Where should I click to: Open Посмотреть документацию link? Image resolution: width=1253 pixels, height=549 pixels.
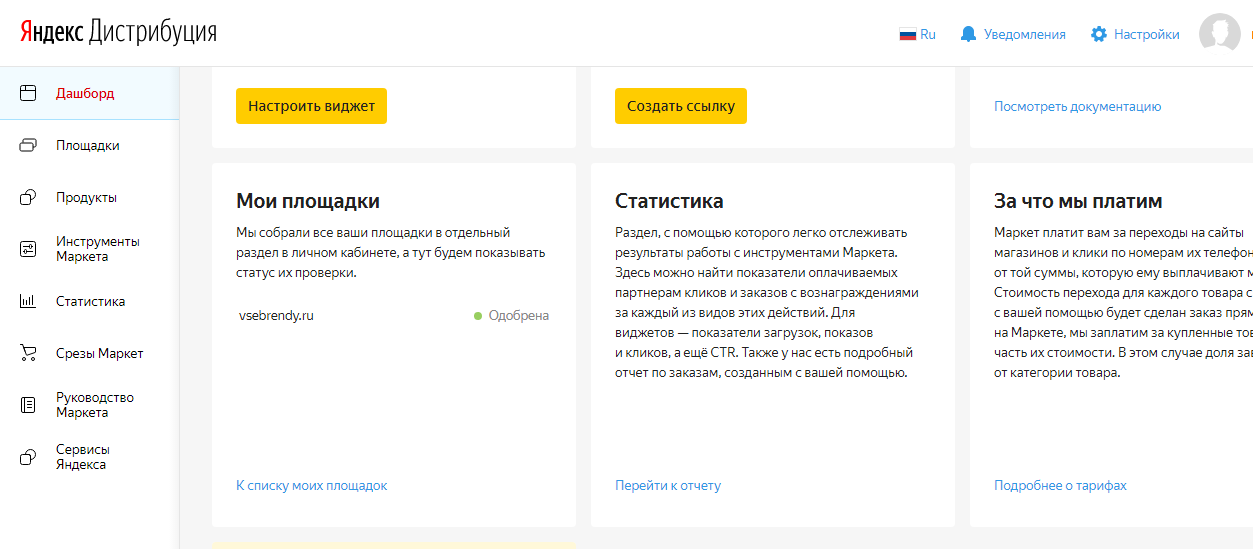pyautogui.click(x=1078, y=106)
